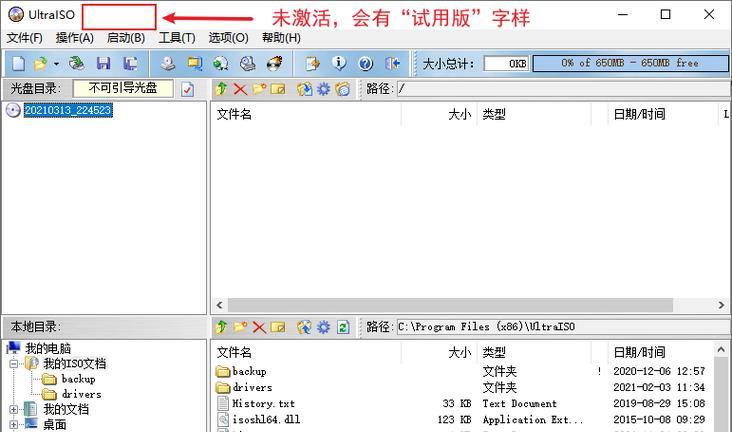The height and width of the screenshot is (432, 732).
Task: Expand the 我的文档 tree node
Action: (14, 409)
